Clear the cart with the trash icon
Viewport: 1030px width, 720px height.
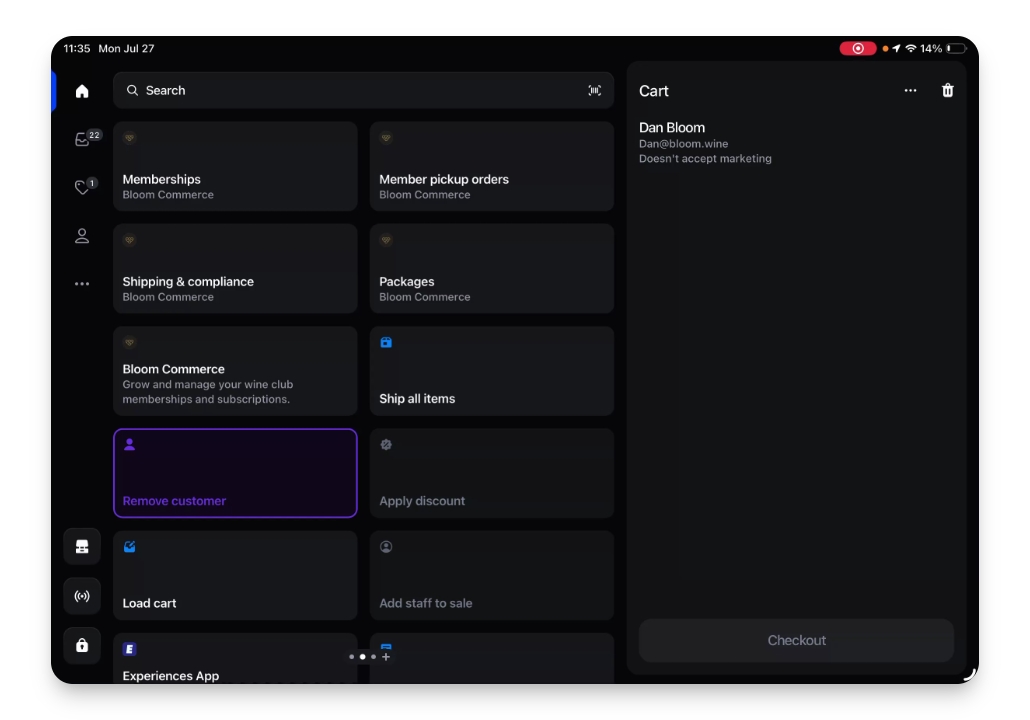(947, 91)
